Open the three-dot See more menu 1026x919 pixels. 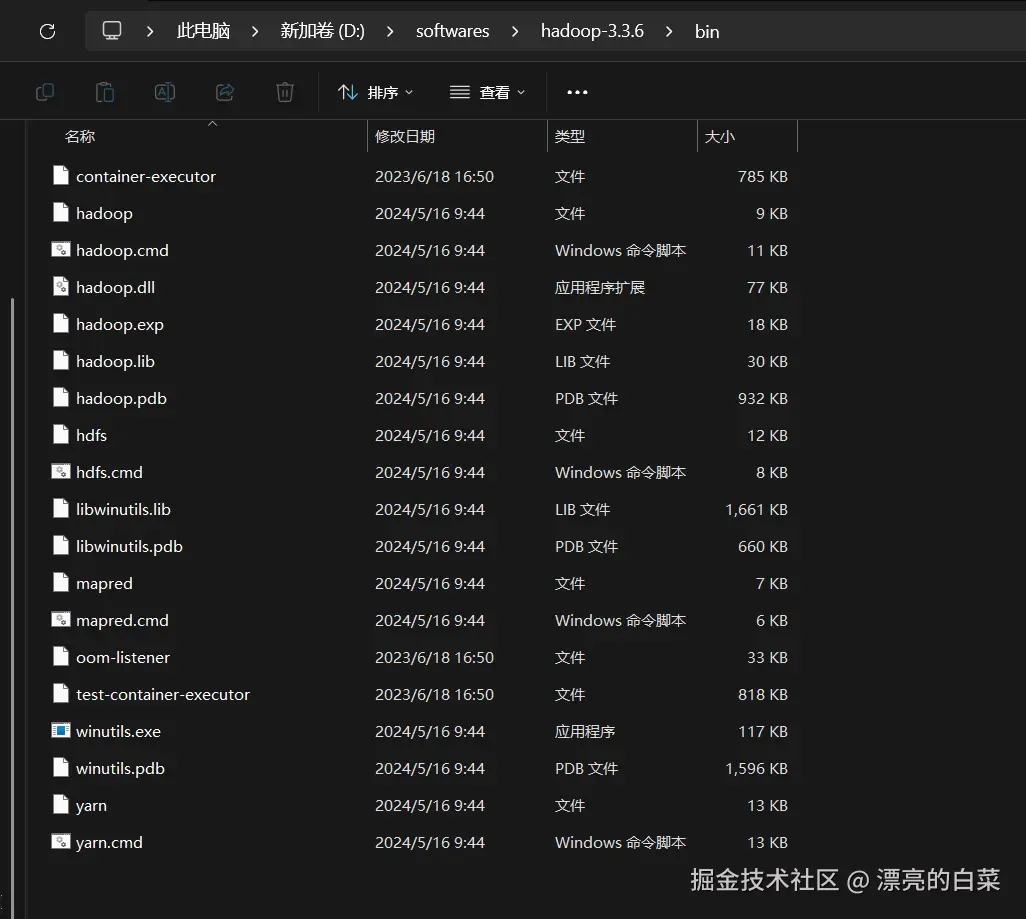pos(577,92)
